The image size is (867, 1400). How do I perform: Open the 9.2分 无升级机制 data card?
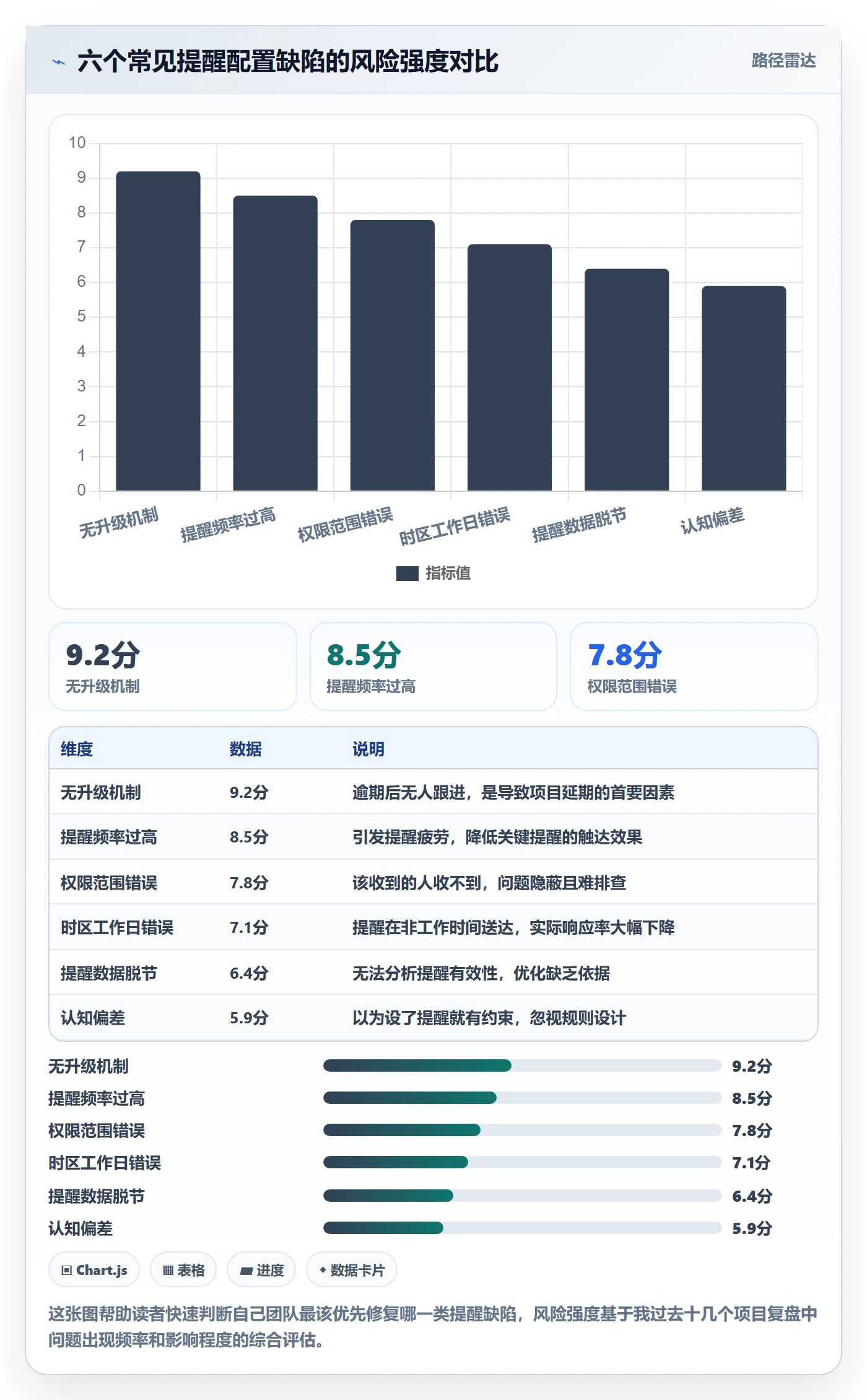(x=173, y=667)
